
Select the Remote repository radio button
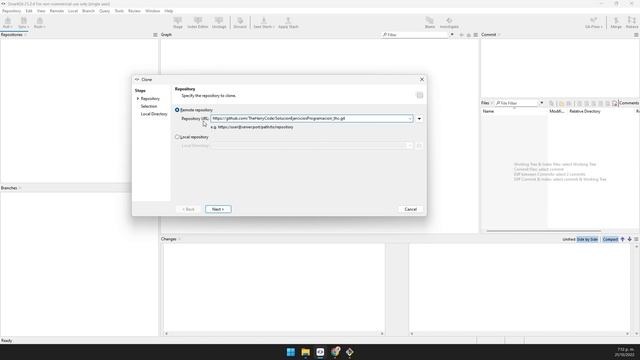click(177, 110)
